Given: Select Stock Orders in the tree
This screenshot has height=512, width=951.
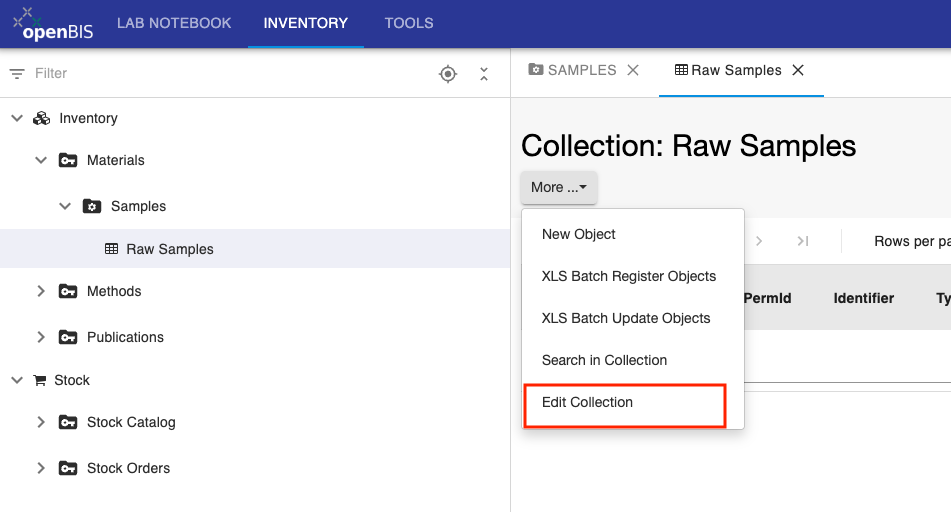Looking at the screenshot, I should pos(129,468).
